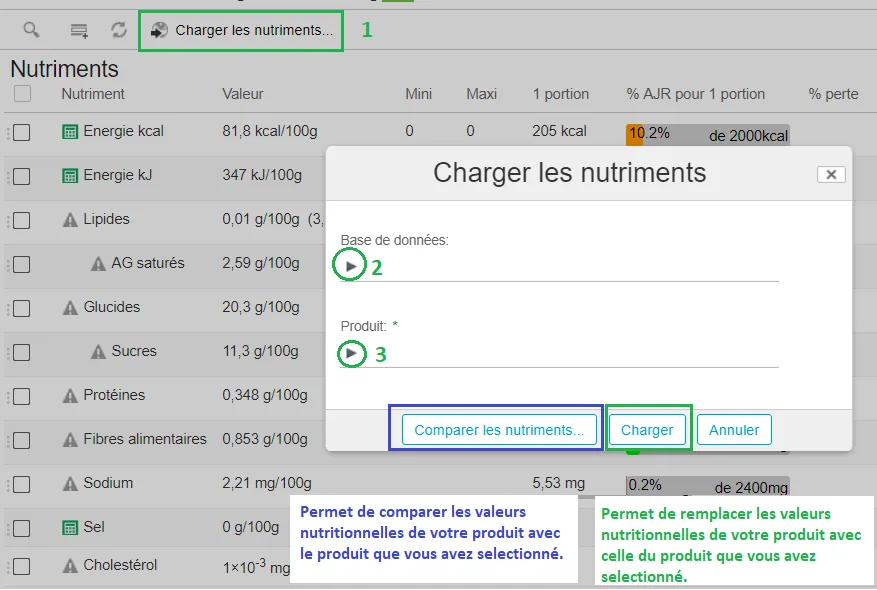Click value 0,348 g/100g for Protéines
Image resolution: width=877 pixels, height=590 pixels.
pyautogui.click(x=265, y=395)
